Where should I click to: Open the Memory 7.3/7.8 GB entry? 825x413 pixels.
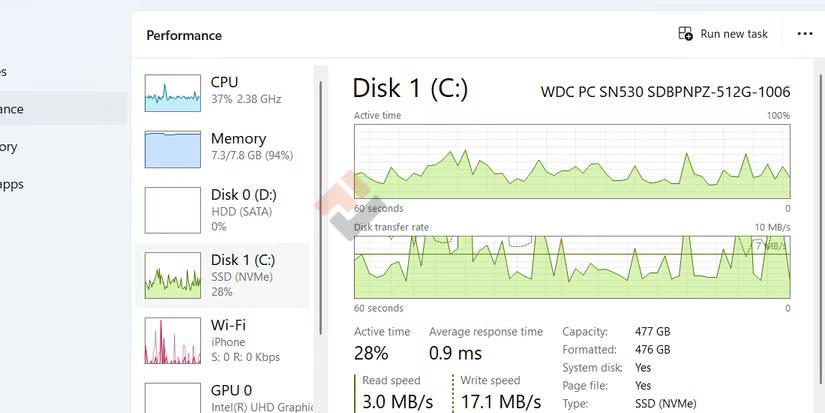tap(251, 147)
